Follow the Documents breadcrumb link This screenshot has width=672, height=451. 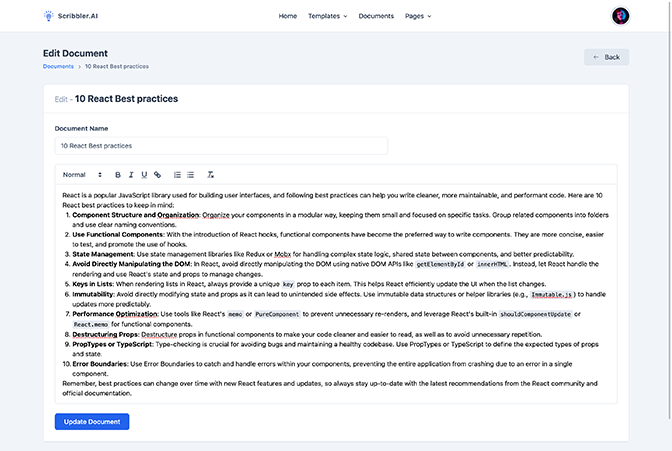(x=58, y=66)
